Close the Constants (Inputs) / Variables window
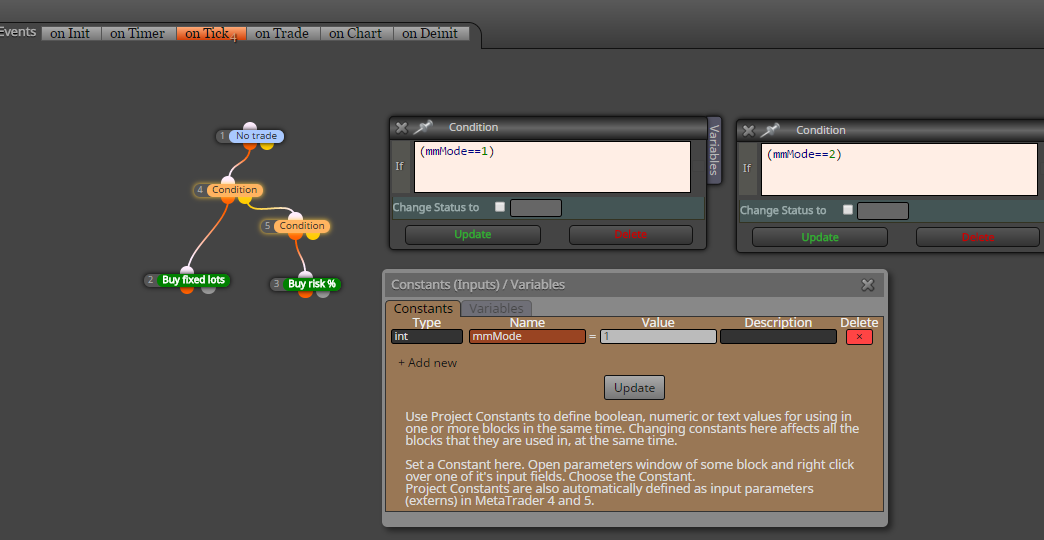This screenshot has width=1044, height=540. [868, 285]
